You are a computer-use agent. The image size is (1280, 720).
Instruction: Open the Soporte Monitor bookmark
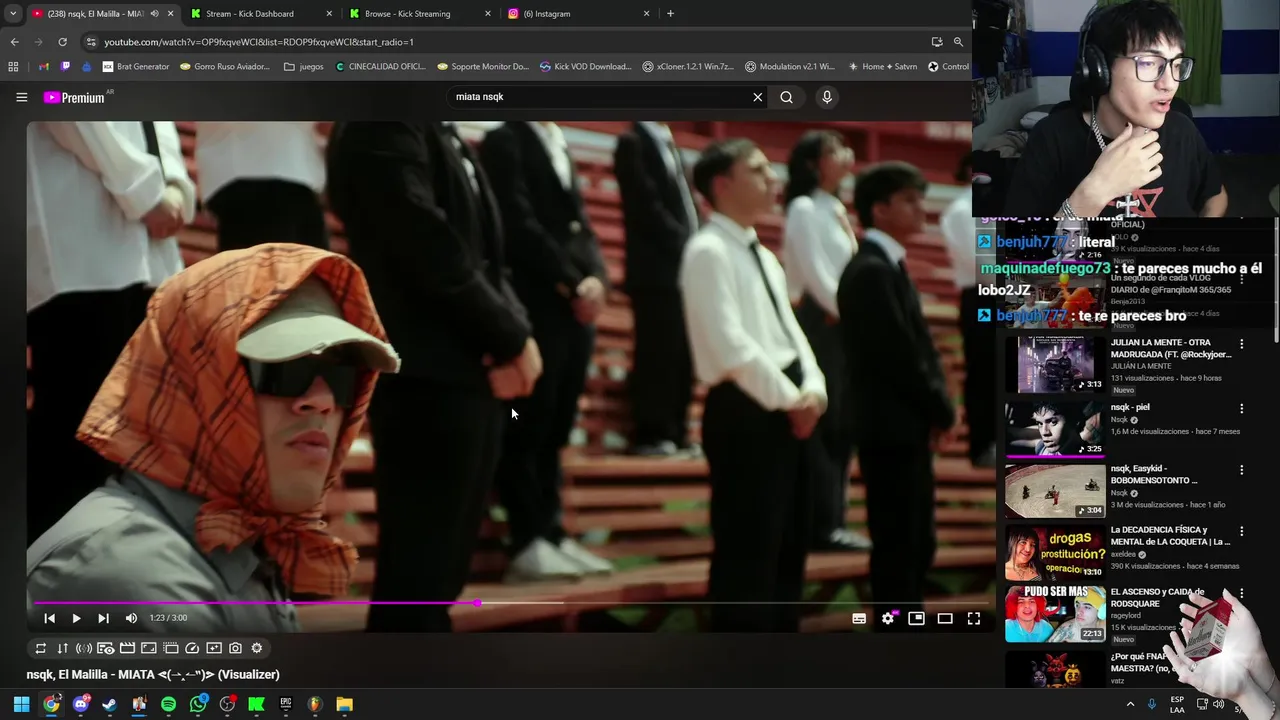(483, 67)
